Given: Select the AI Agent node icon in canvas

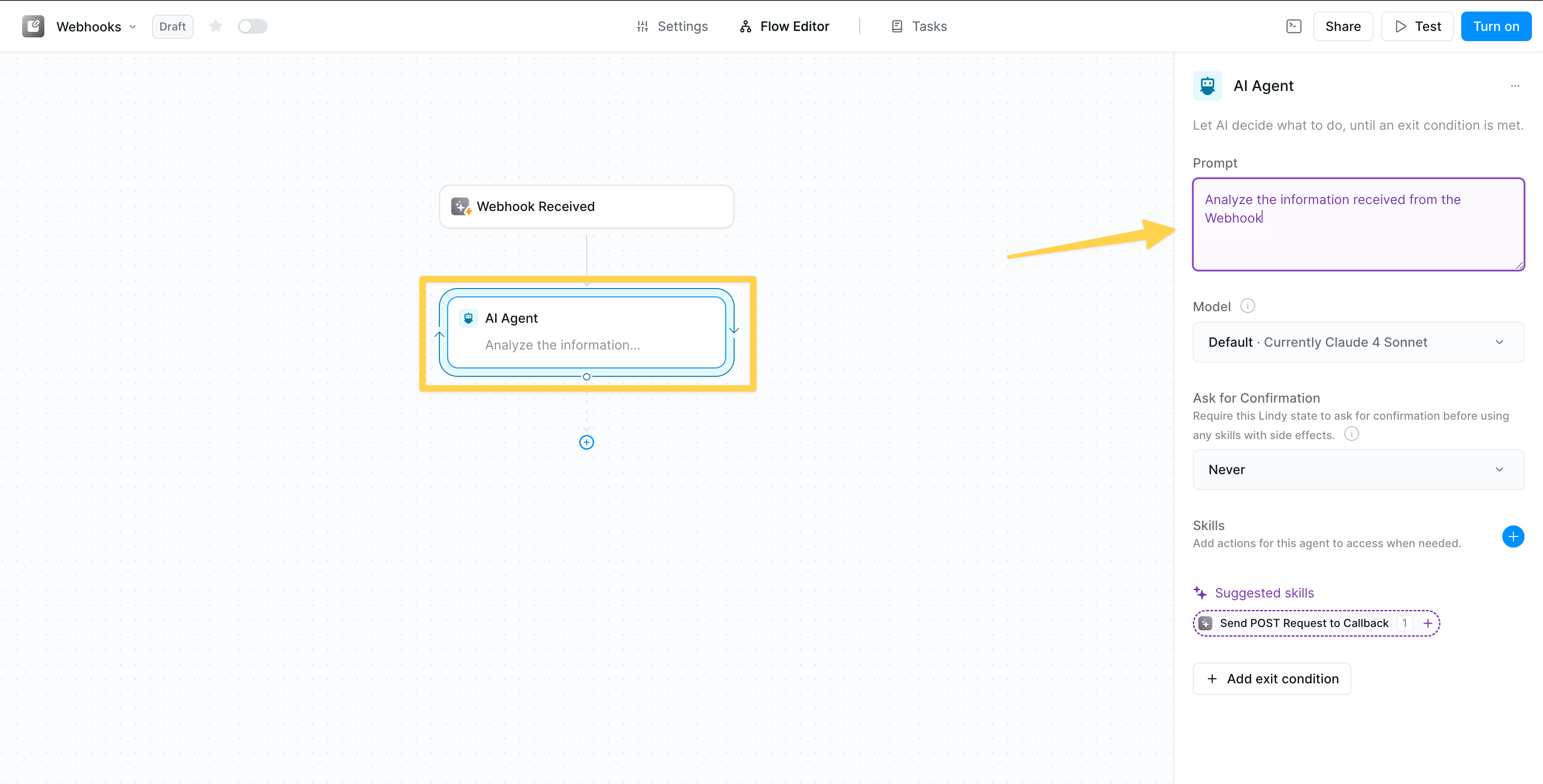Looking at the screenshot, I should coord(468,318).
